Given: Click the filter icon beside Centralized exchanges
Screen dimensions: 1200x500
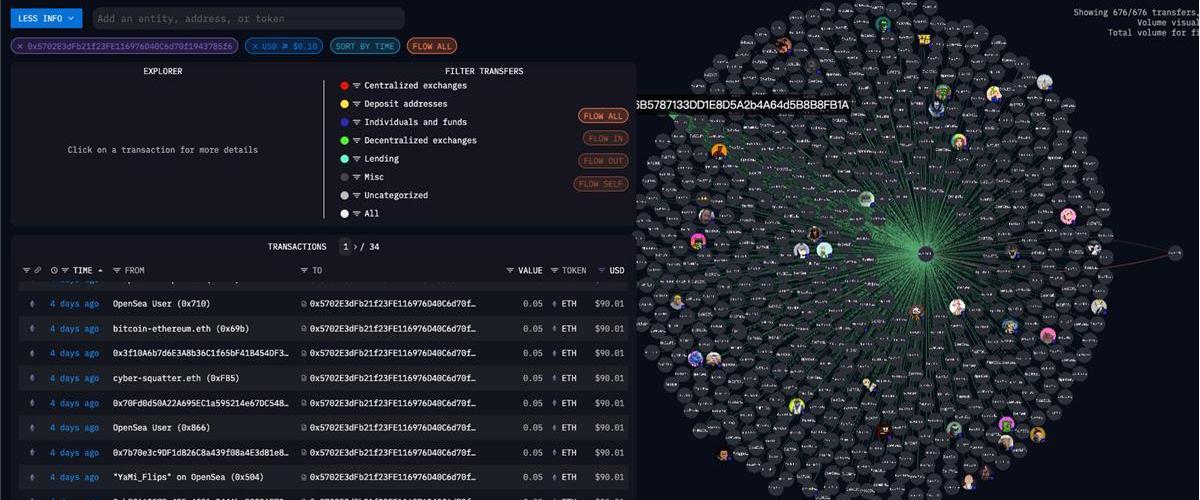Looking at the screenshot, I should click(x=356, y=86).
